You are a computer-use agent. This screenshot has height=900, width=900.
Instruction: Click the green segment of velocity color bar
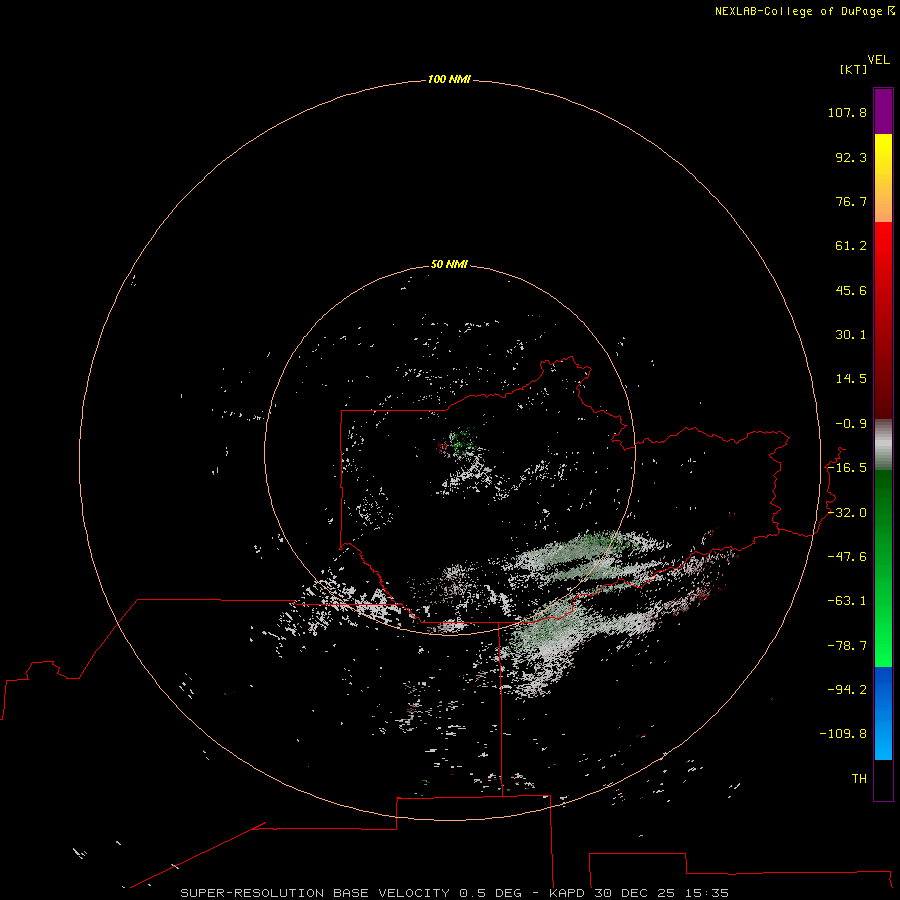(x=883, y=568)
